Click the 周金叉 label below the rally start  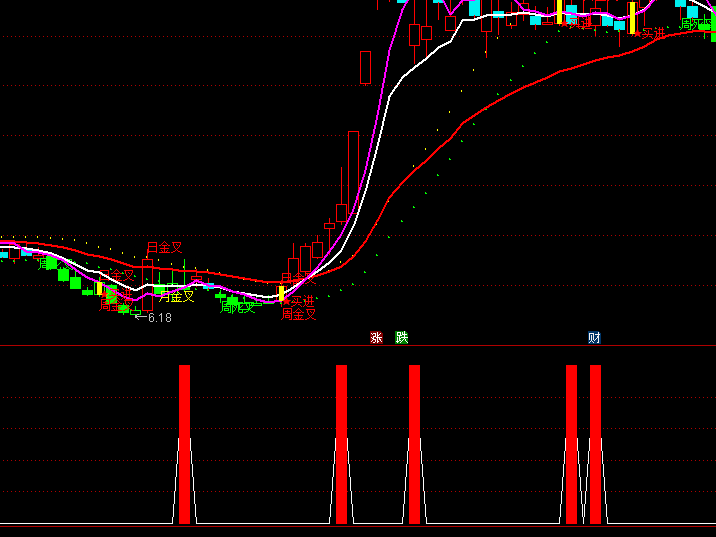(298, 314)
